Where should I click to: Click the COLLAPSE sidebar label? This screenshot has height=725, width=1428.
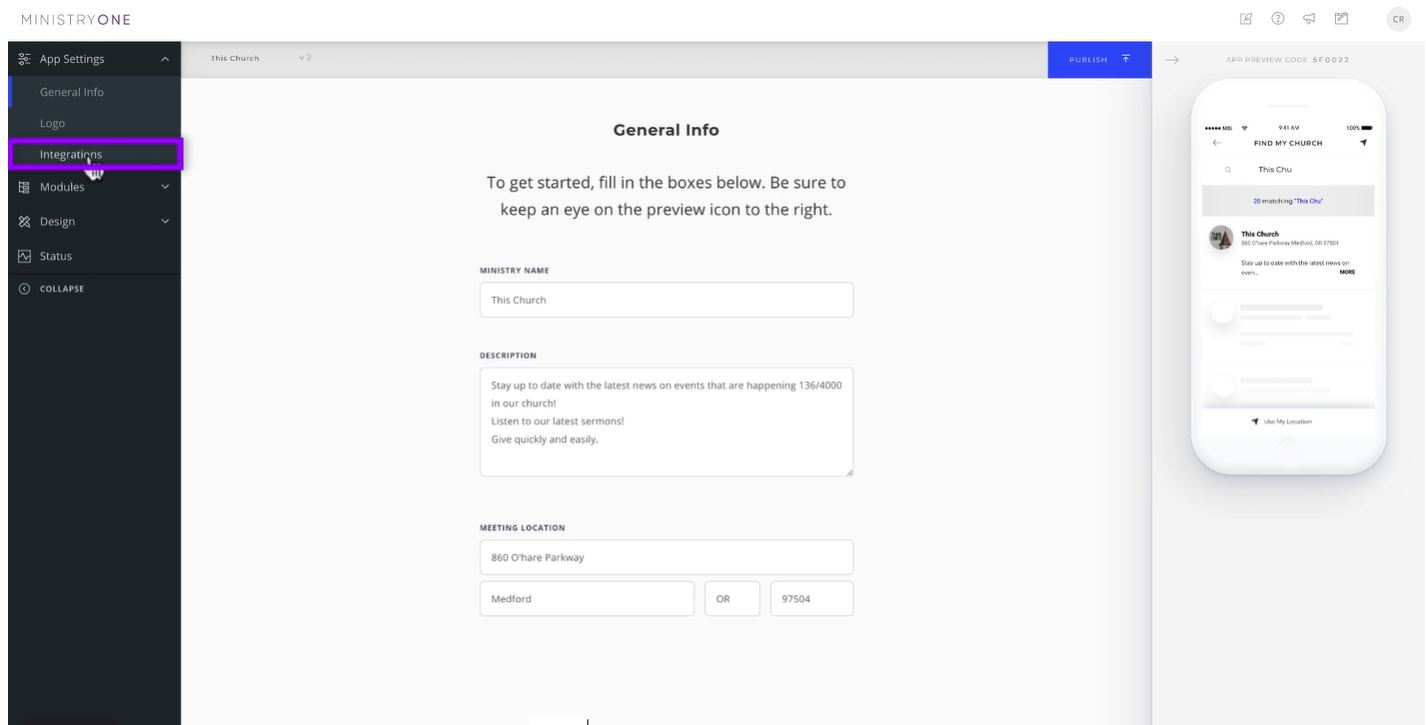[x=62, y=289]
